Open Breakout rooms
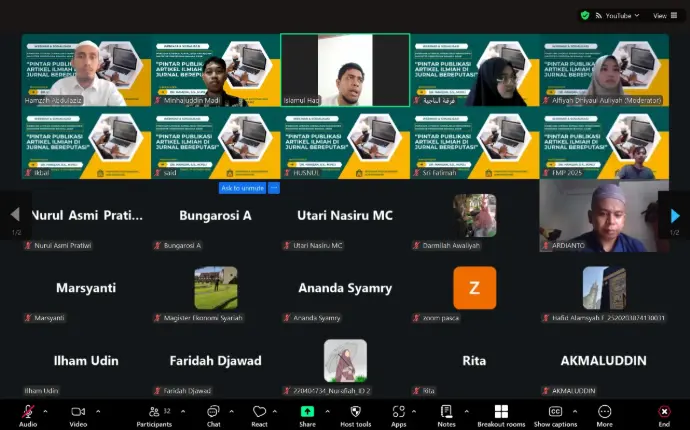 click(x=500, y=411)
